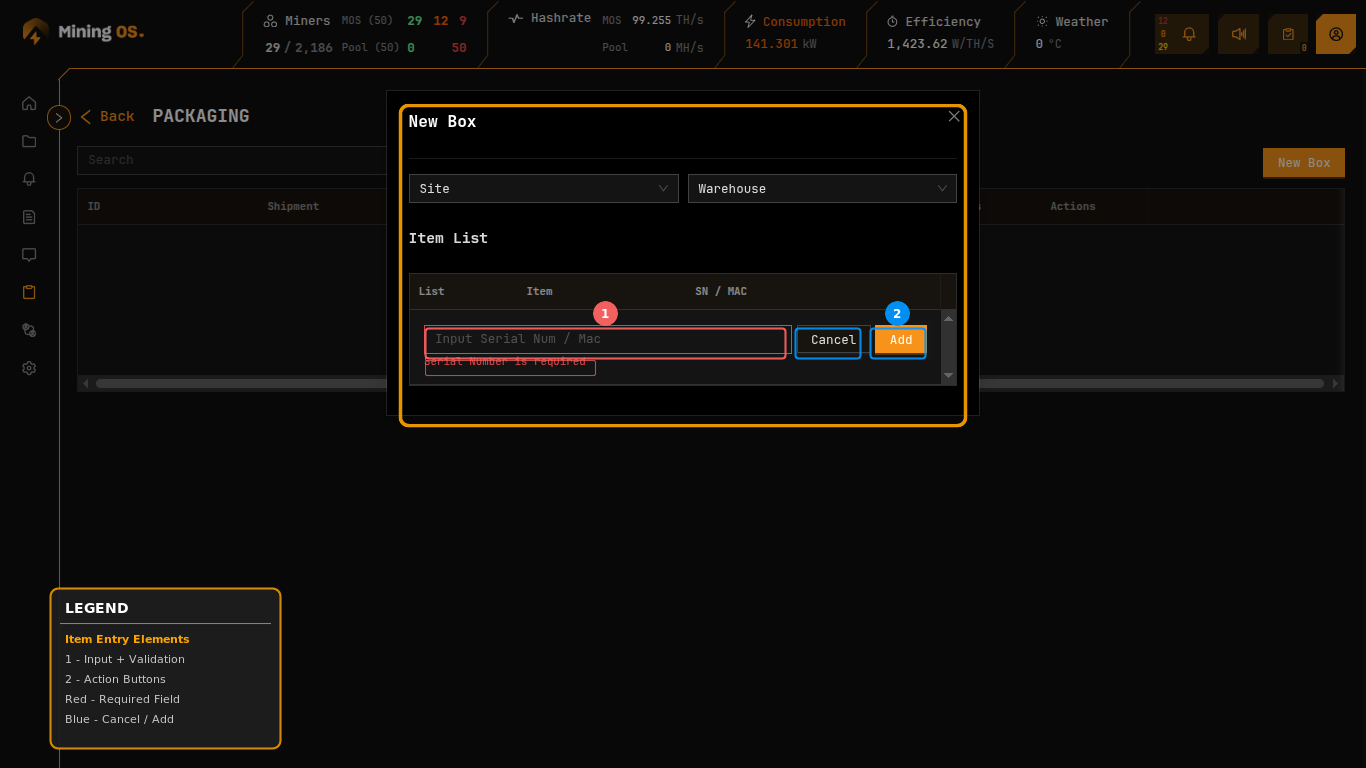Add the item using the Add button
This screenshot has height=768, width=1366.
coord(898,341)
